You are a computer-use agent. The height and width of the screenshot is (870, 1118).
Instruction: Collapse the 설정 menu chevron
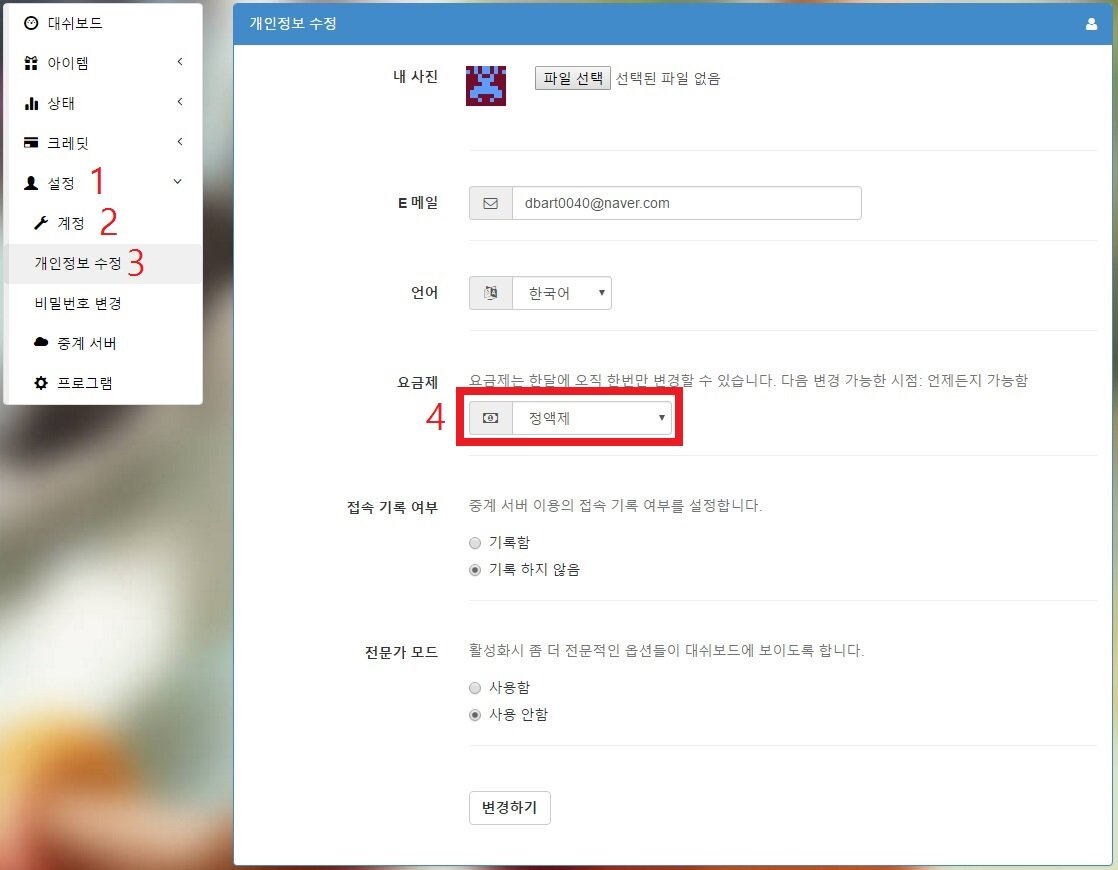point(178,182)
